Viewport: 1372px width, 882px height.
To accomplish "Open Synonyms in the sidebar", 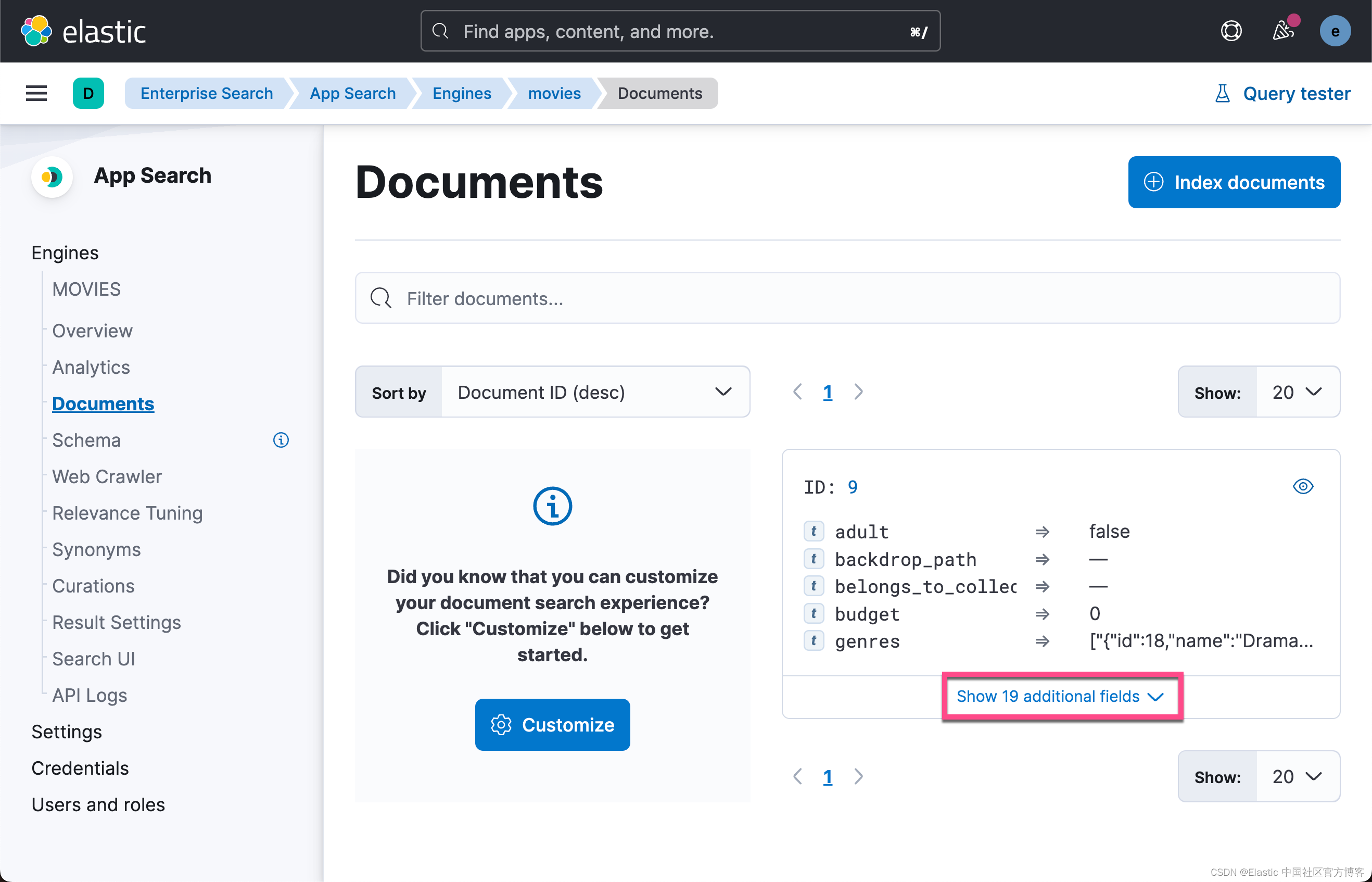I will pos(97,549).
